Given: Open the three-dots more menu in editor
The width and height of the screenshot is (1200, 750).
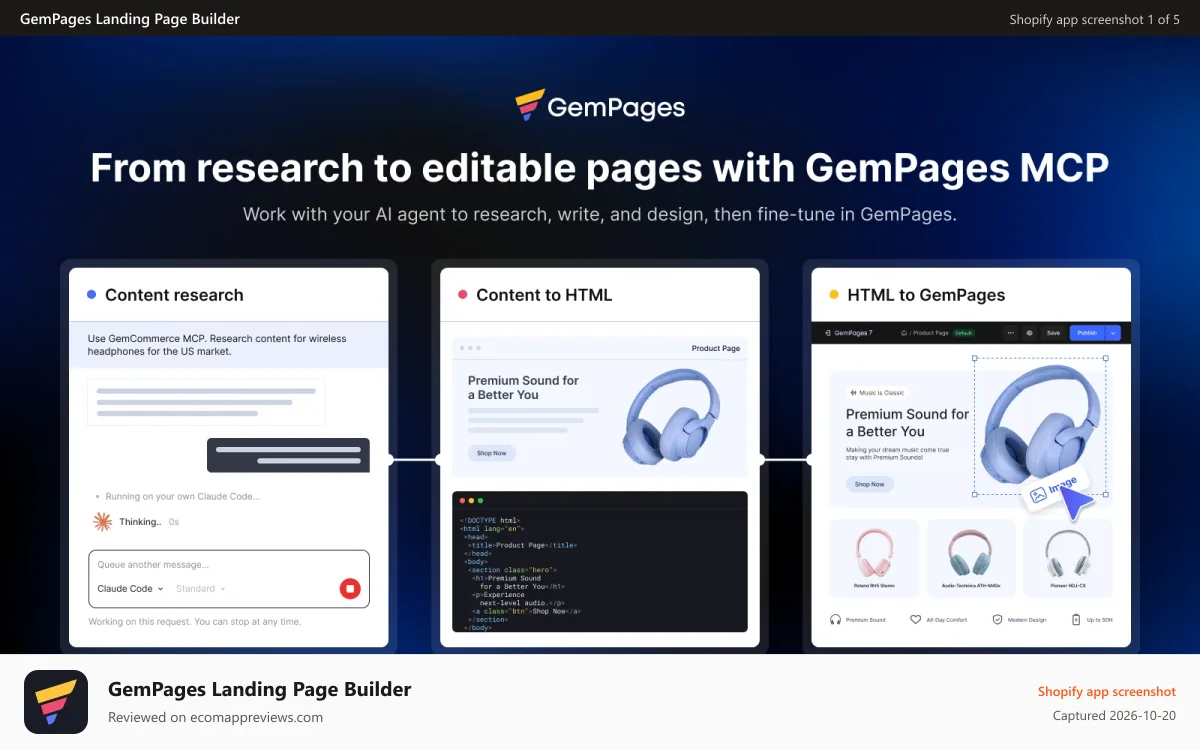Looking at the screenshot, I should click(x=1010, y=333).
